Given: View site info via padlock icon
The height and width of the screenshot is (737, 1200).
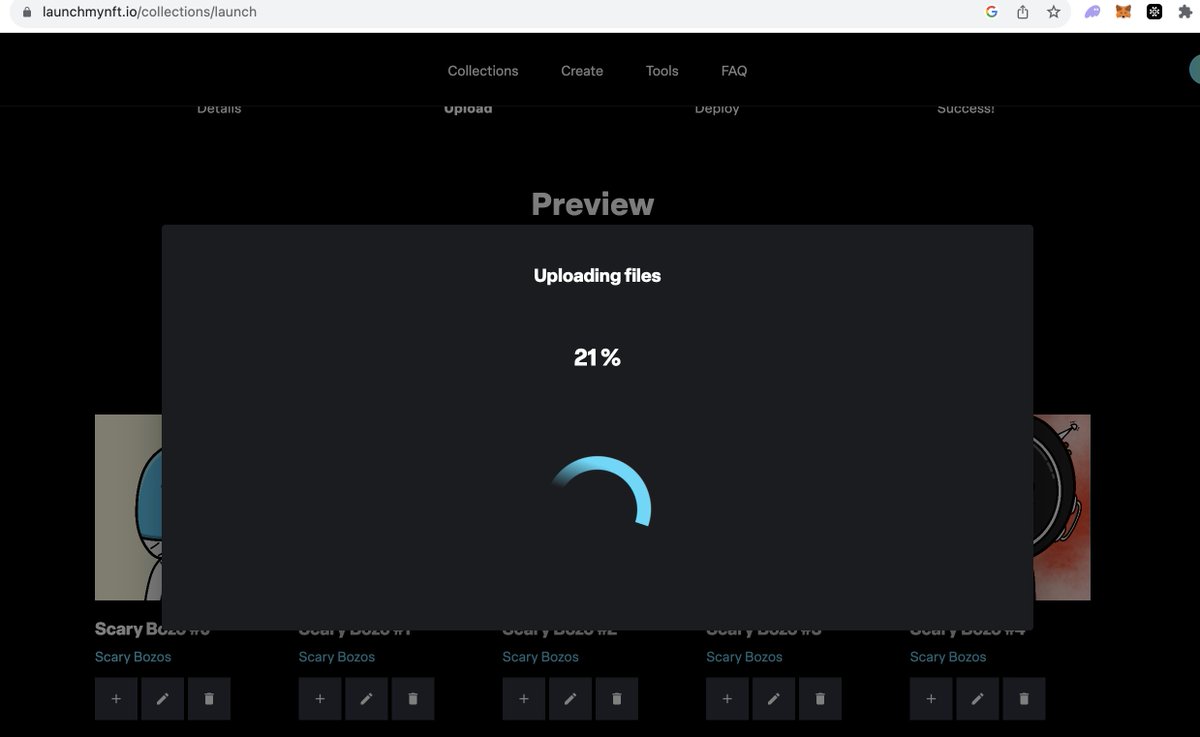Looking at the screenshot, I should click(27, 12).
